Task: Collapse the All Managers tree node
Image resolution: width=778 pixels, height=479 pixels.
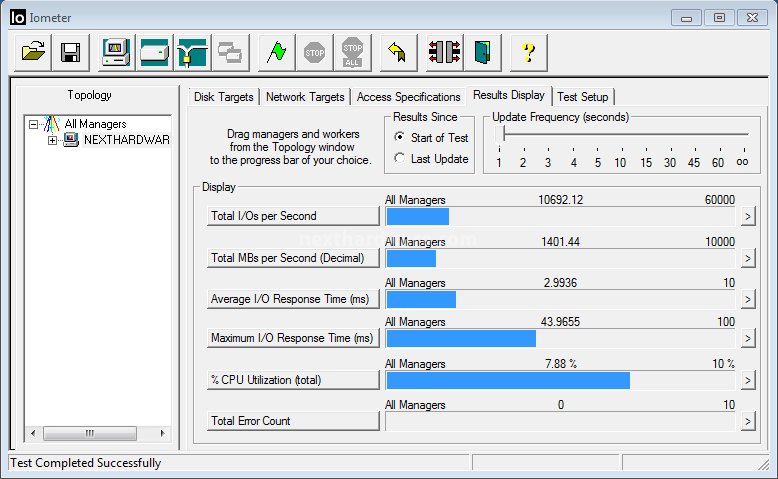Action: point(33,124)
